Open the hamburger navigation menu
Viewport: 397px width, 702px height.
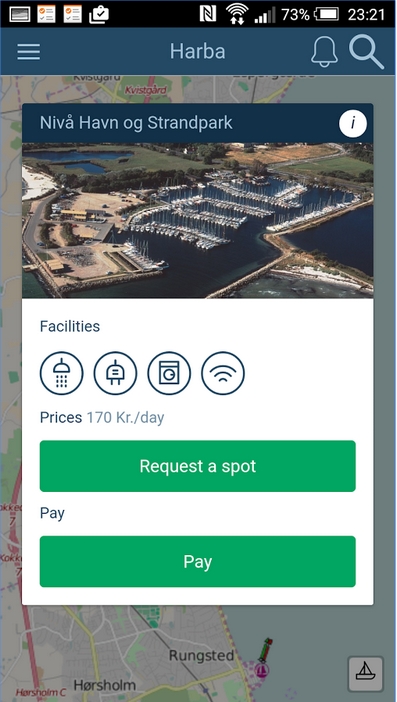(x=29, y=52)
